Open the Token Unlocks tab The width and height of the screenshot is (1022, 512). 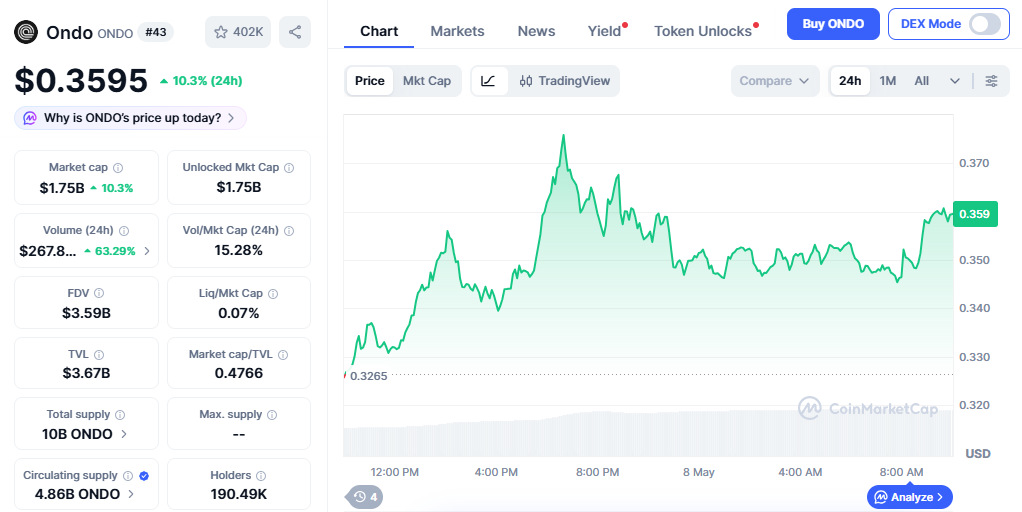703,31
